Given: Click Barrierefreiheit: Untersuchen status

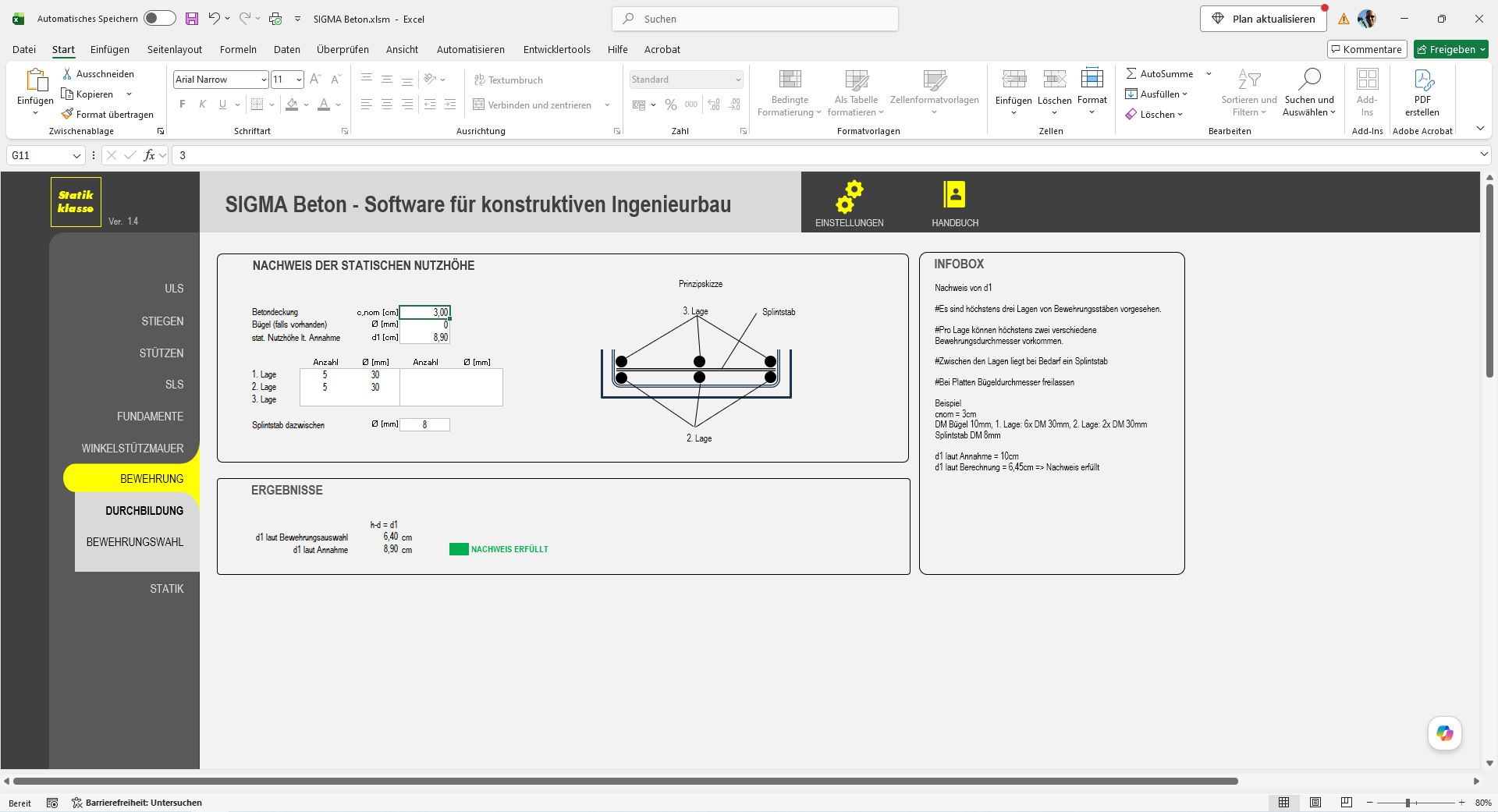Looking at the screenshot, I should point(137,803).
